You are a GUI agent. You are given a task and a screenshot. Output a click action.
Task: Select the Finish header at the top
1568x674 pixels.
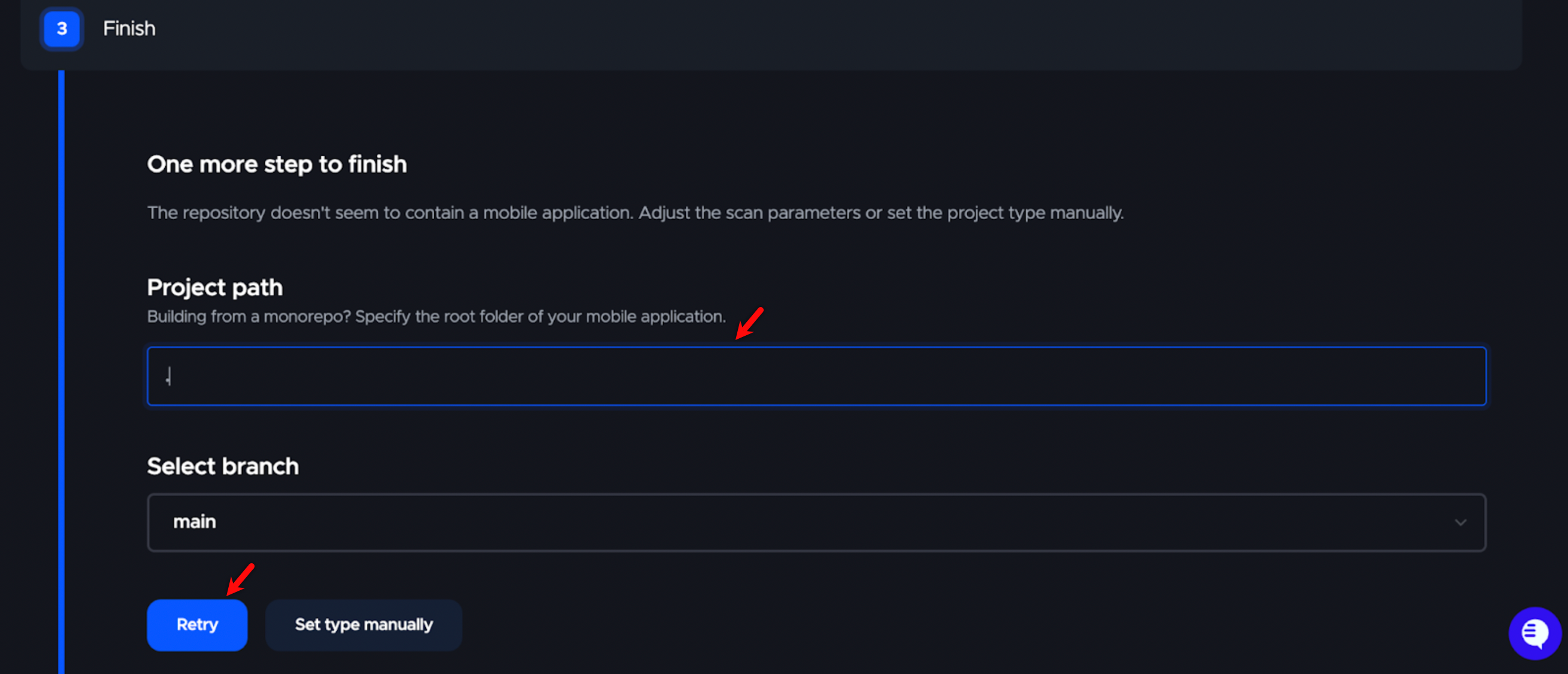click(x=129, y=29)
